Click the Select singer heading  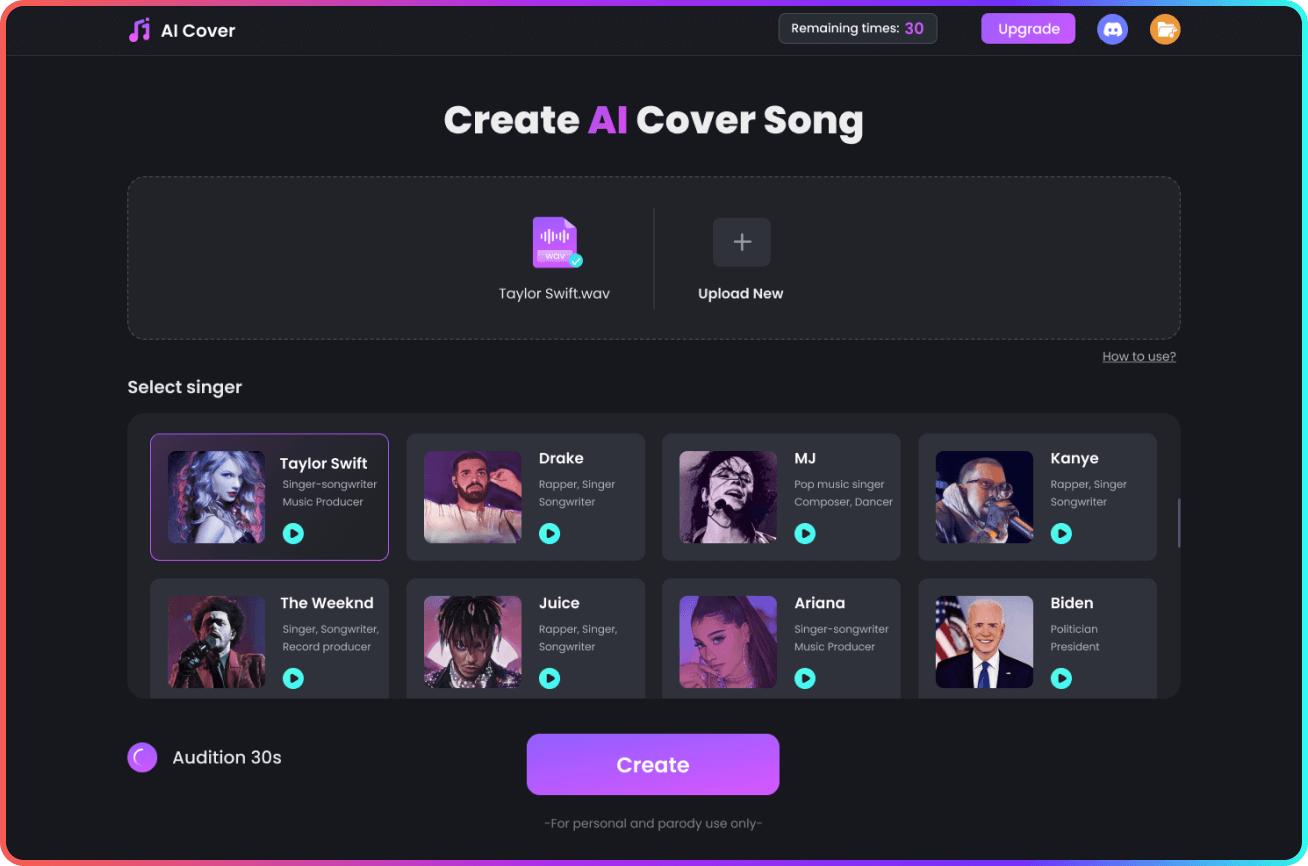coord(185,387)
